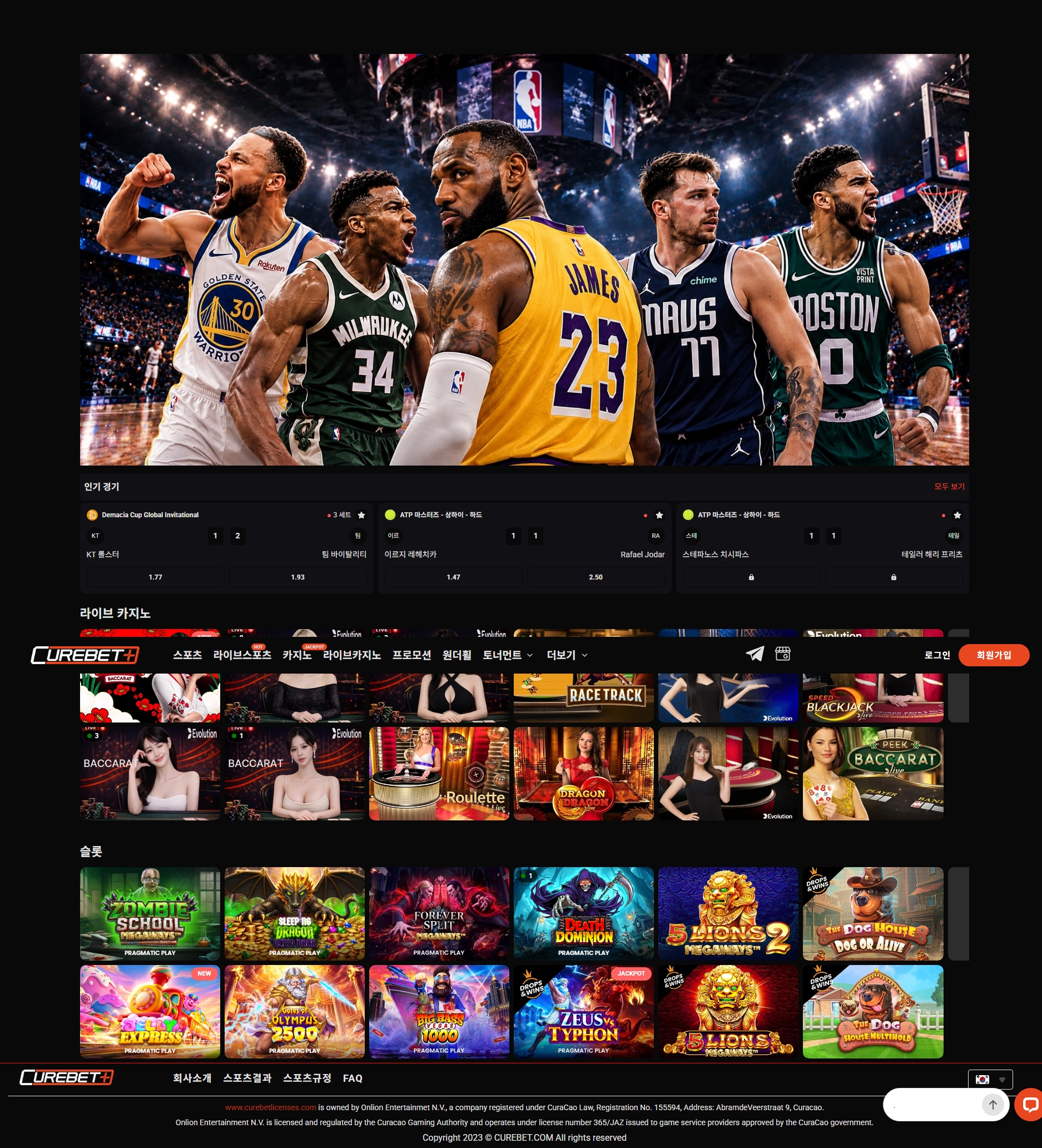Open 스포츠결과 footer link
The height and width of the screenshot is (1148, 1042).
247,1078
